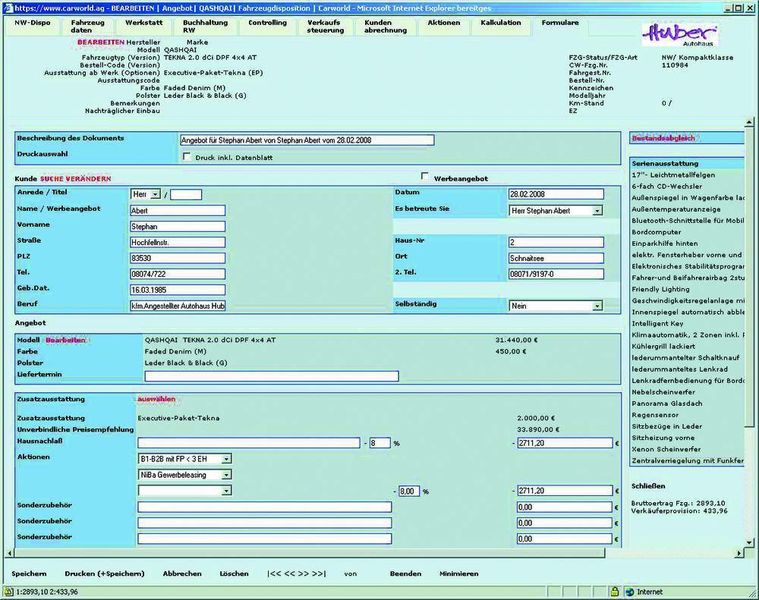Viewport: 759px width, 600px height.
Task: Open the NW-Dispo tab
Action: pyautogui.click(x=32, y=23)
